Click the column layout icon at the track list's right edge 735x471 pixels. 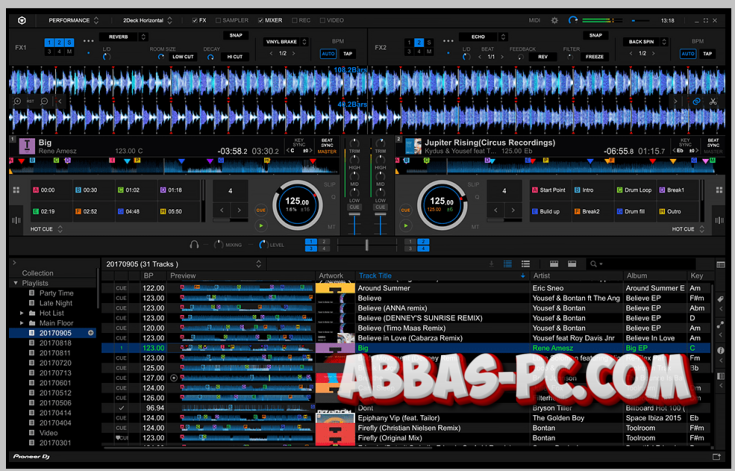pyautogui.click(x=721, y=264)
